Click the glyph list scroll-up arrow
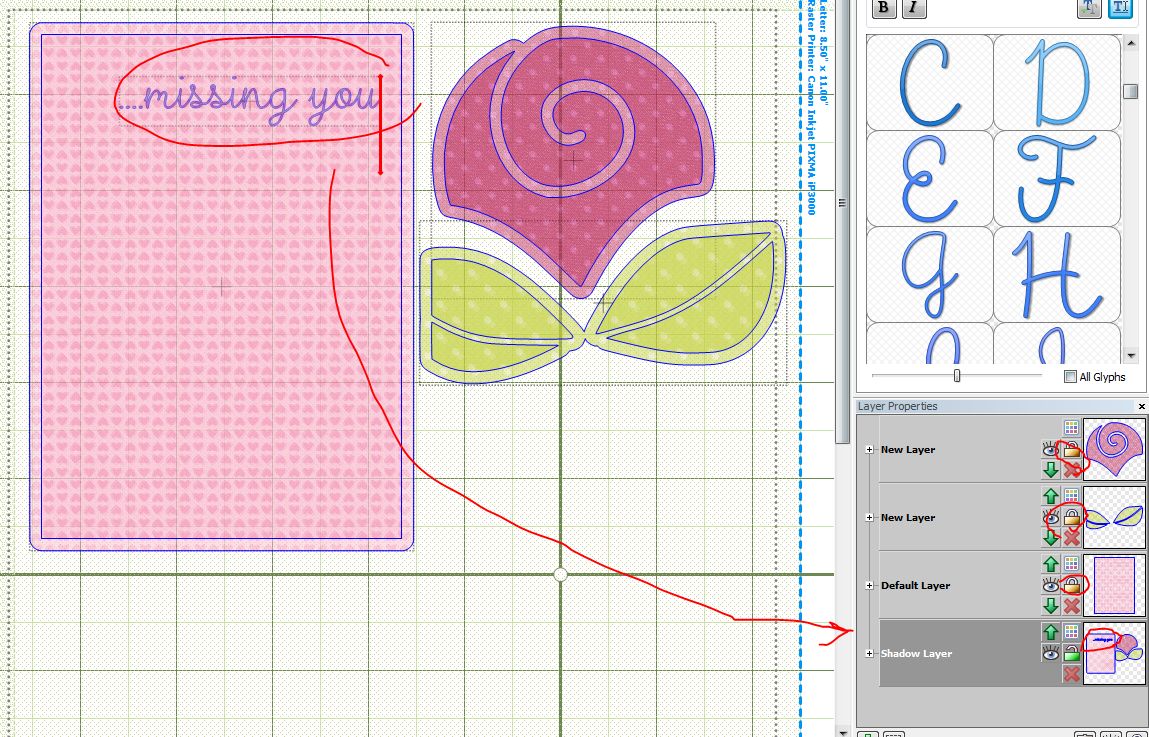Screen dimensions: 1149x737 click(x=1131, y=43)
